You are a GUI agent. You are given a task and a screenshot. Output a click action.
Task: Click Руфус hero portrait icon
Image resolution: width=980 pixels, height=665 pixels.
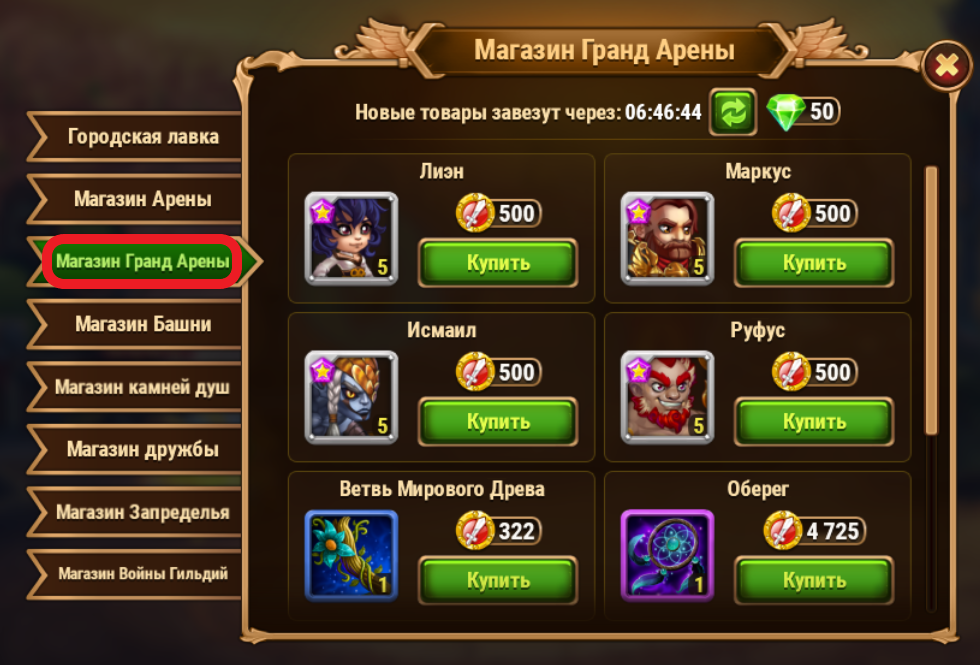(x=668, y=398)
